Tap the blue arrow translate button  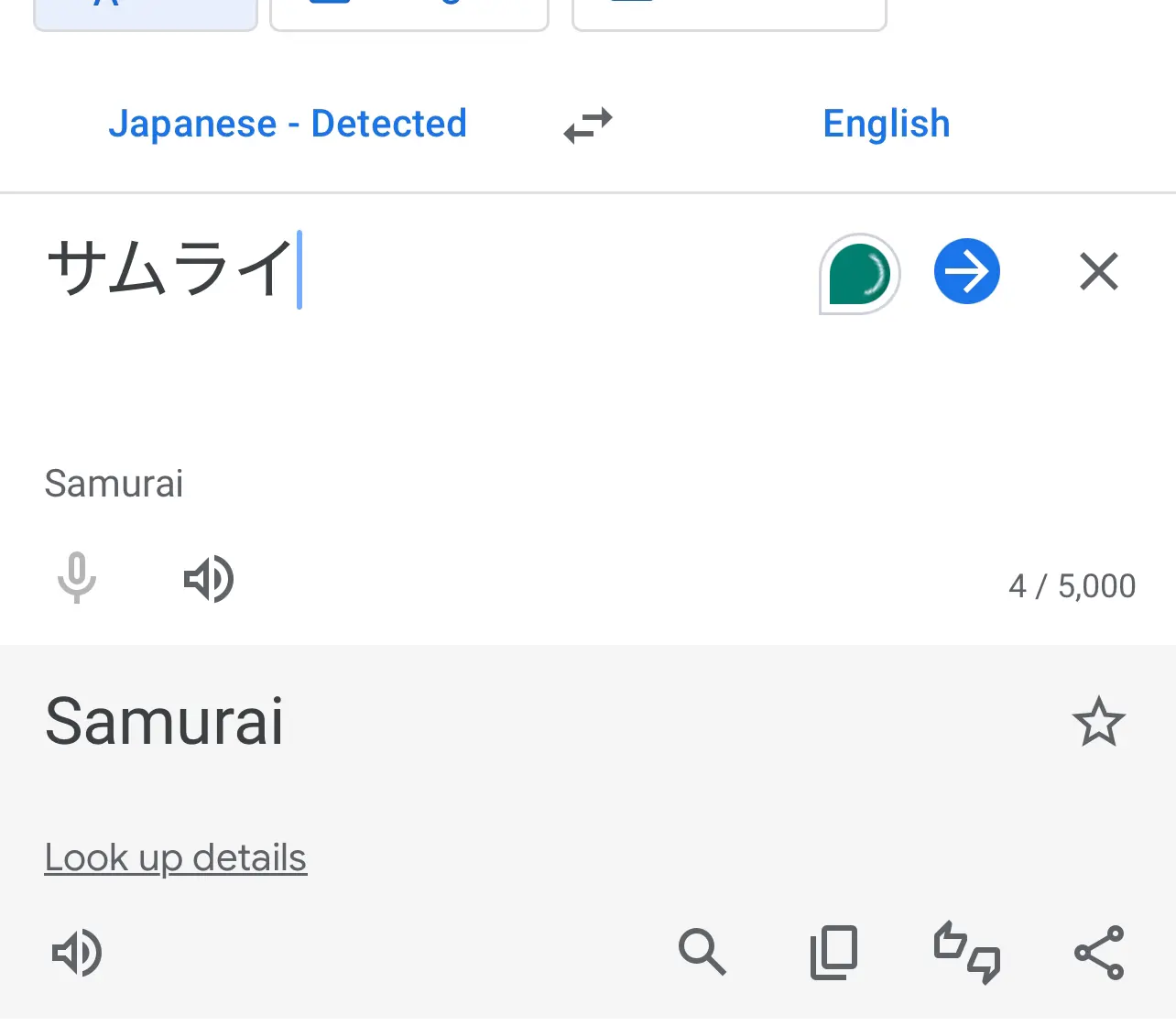coord(967,271)
